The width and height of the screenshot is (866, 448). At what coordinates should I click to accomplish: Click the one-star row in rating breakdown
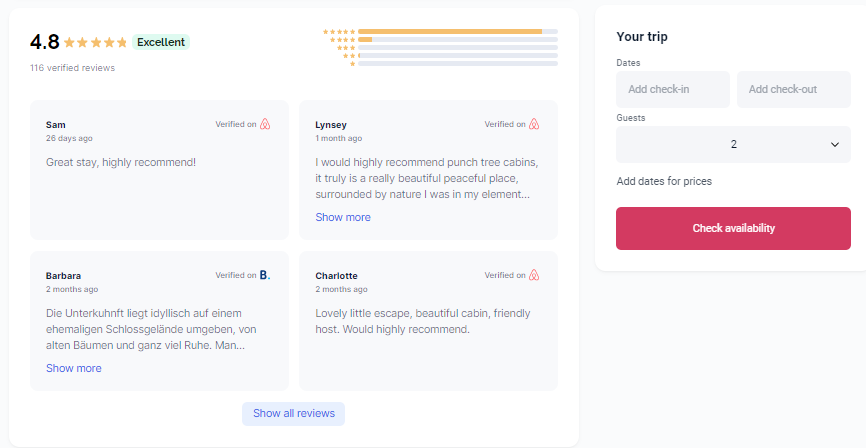tap(440, 64)
